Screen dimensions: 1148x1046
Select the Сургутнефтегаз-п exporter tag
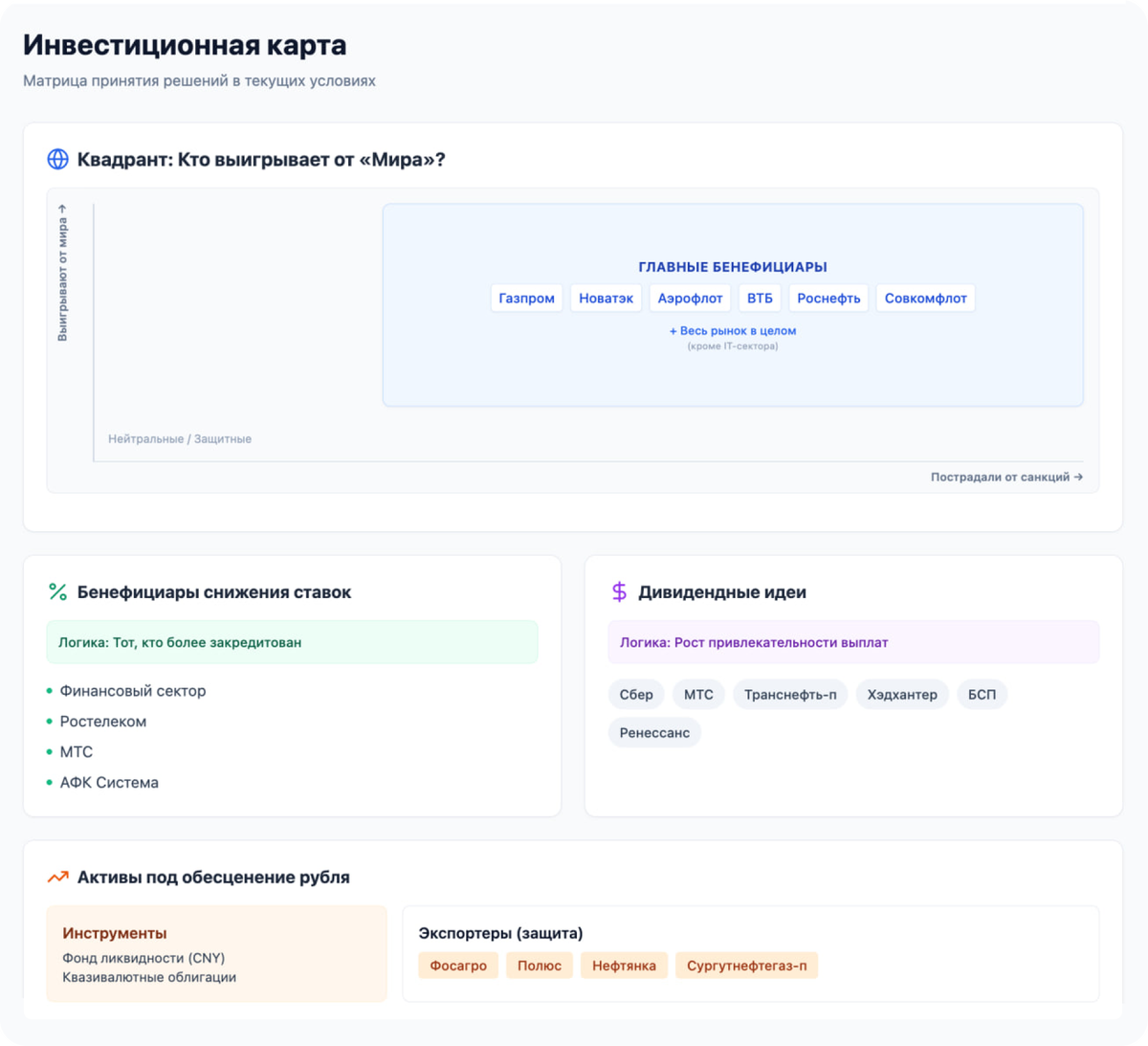[x=746, y=966]
